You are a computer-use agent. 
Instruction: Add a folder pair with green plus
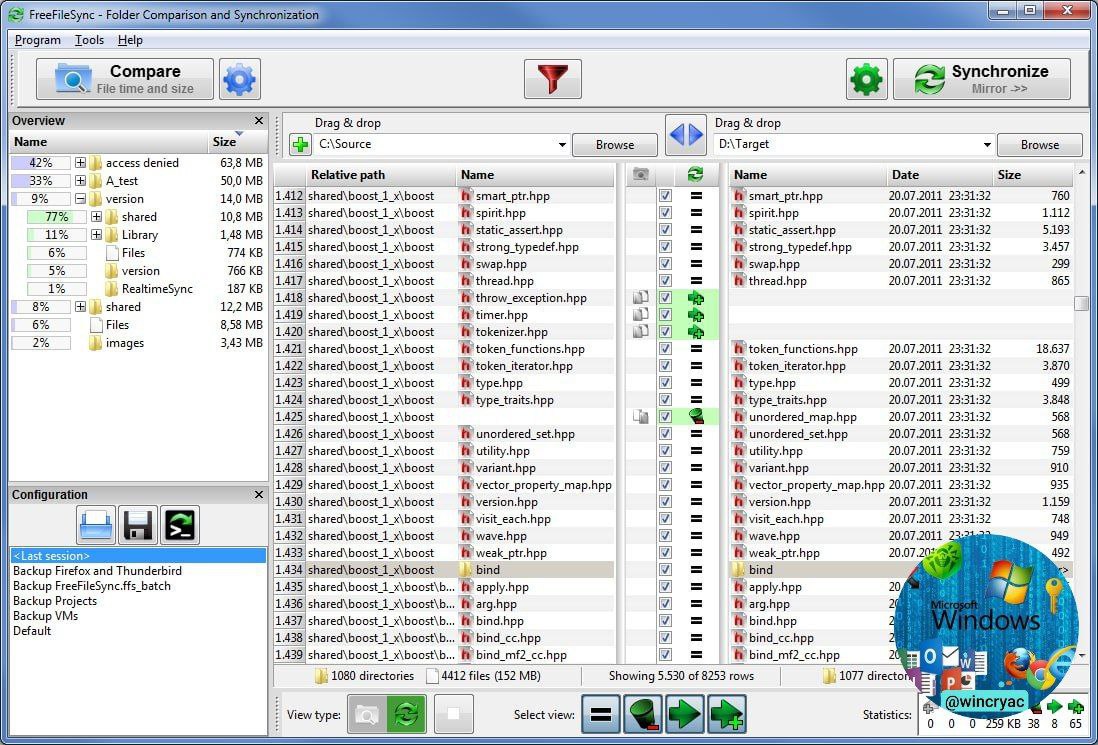[300, 145]
